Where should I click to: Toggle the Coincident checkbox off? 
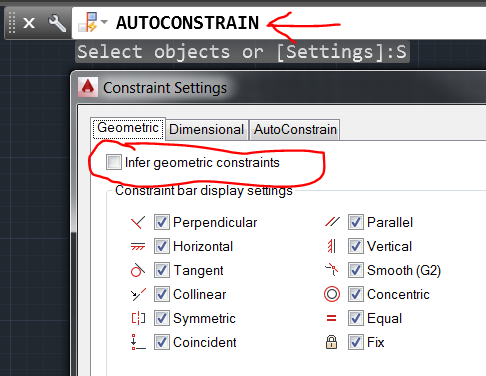tap(162, 342)
